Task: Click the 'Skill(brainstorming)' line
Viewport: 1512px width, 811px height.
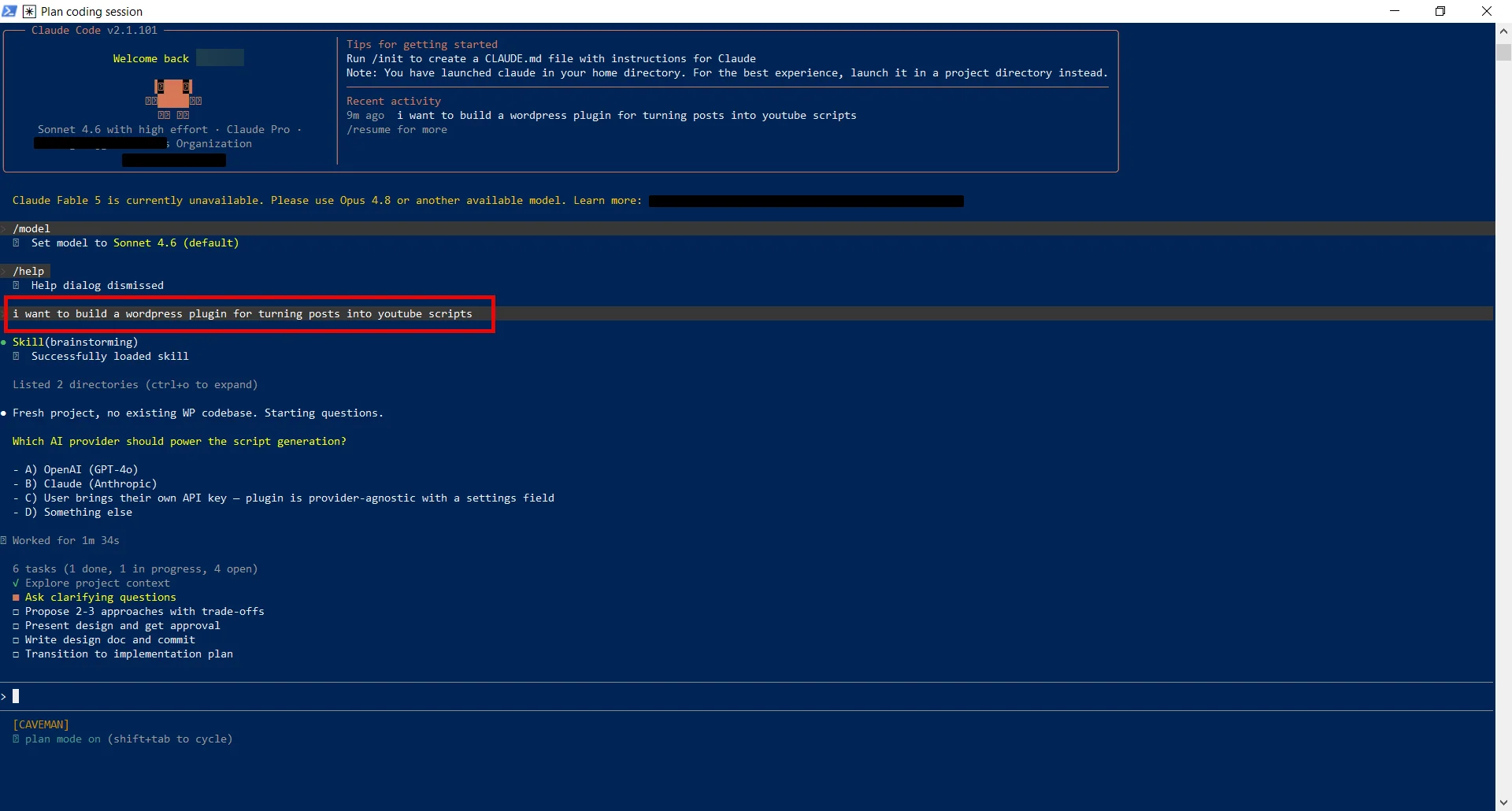Action: point(76,343)
